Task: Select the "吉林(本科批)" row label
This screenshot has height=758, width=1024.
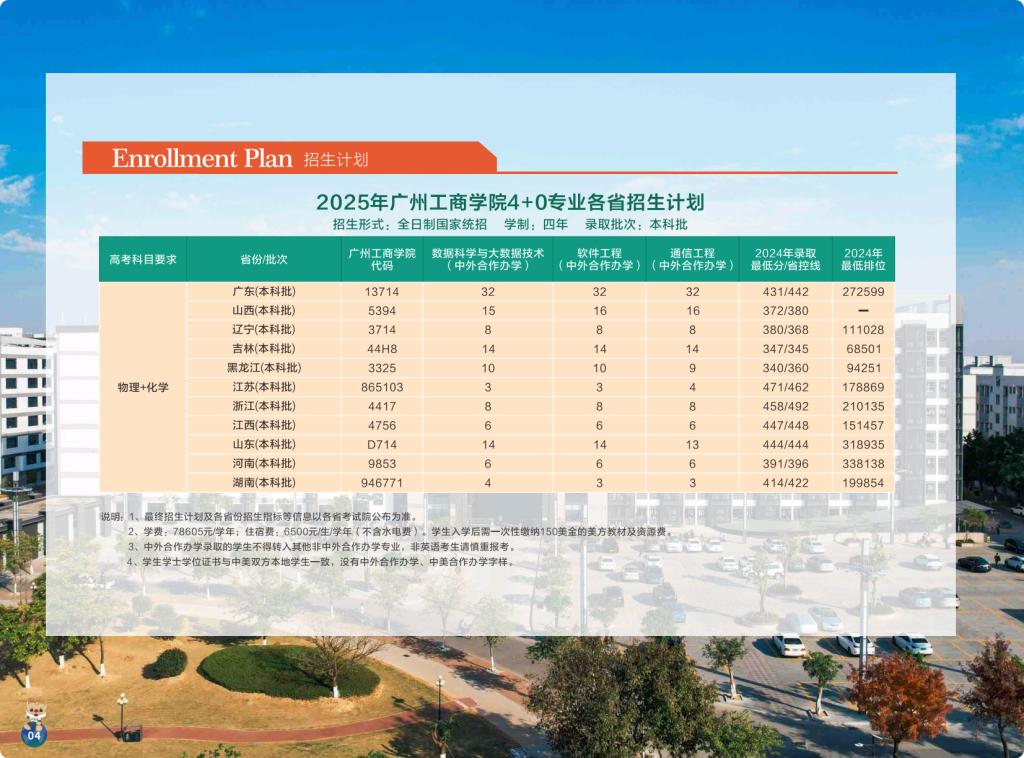Action: (x=264, y=349)
